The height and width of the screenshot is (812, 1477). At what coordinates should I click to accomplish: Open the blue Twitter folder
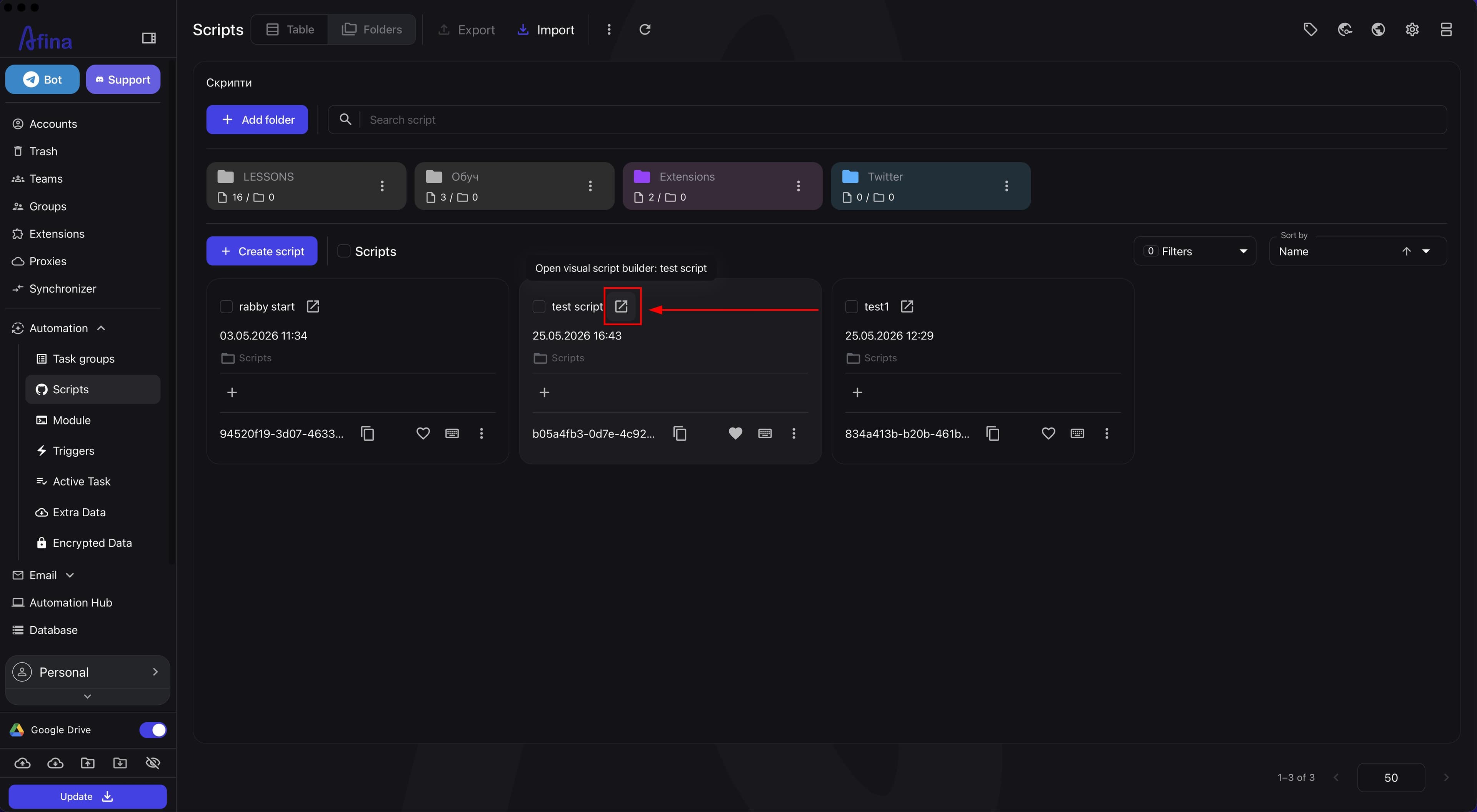[x=930, y=186]
